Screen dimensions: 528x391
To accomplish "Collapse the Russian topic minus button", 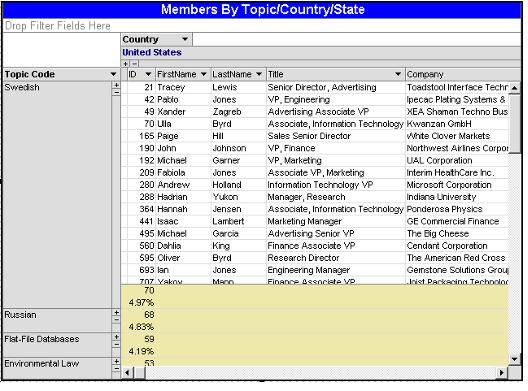I will point(116,319).
